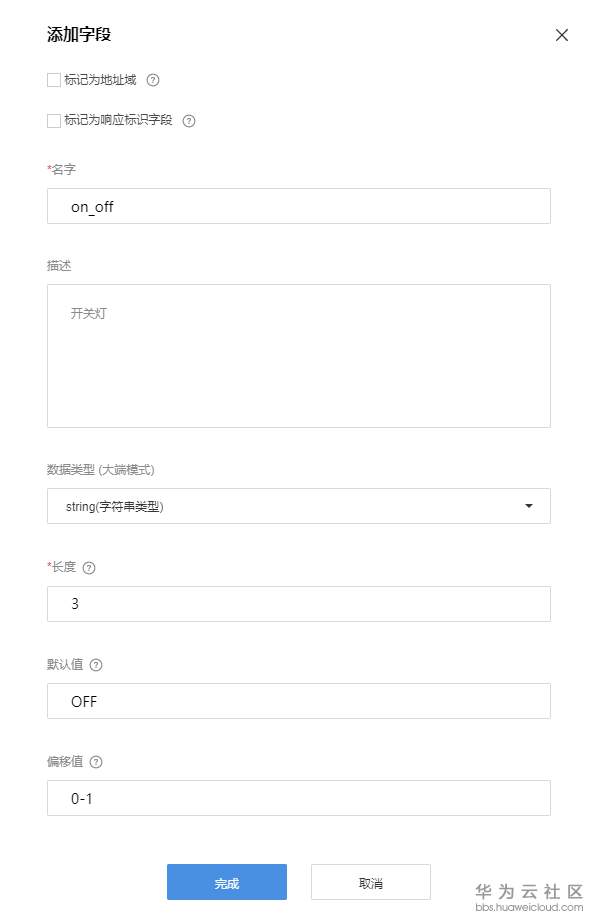Select the 偏移值 field showing 0-1
Screen dimensions: 597x922
click(299, 798)
